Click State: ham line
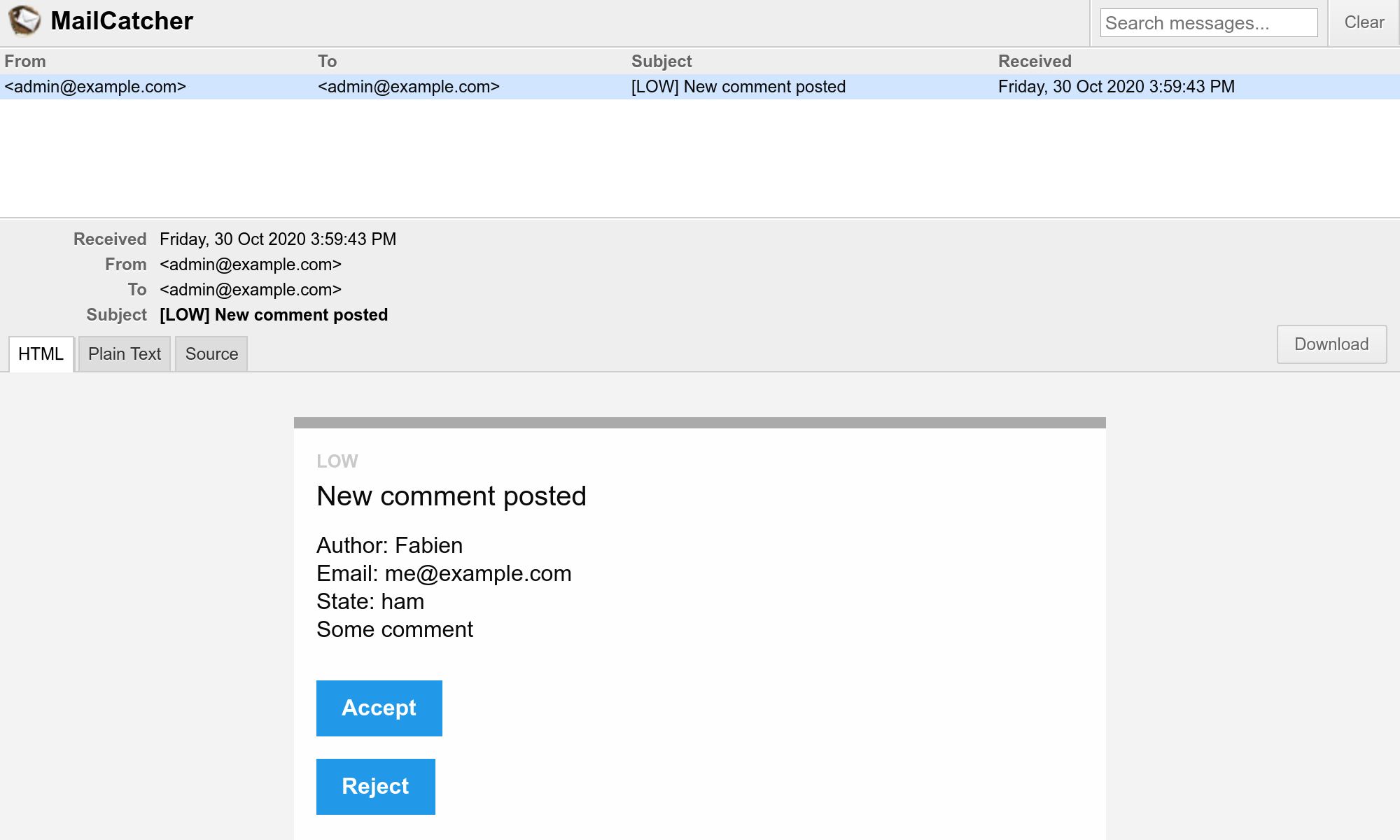Viewport: 1400px width, 840px height. pos(370,601)
